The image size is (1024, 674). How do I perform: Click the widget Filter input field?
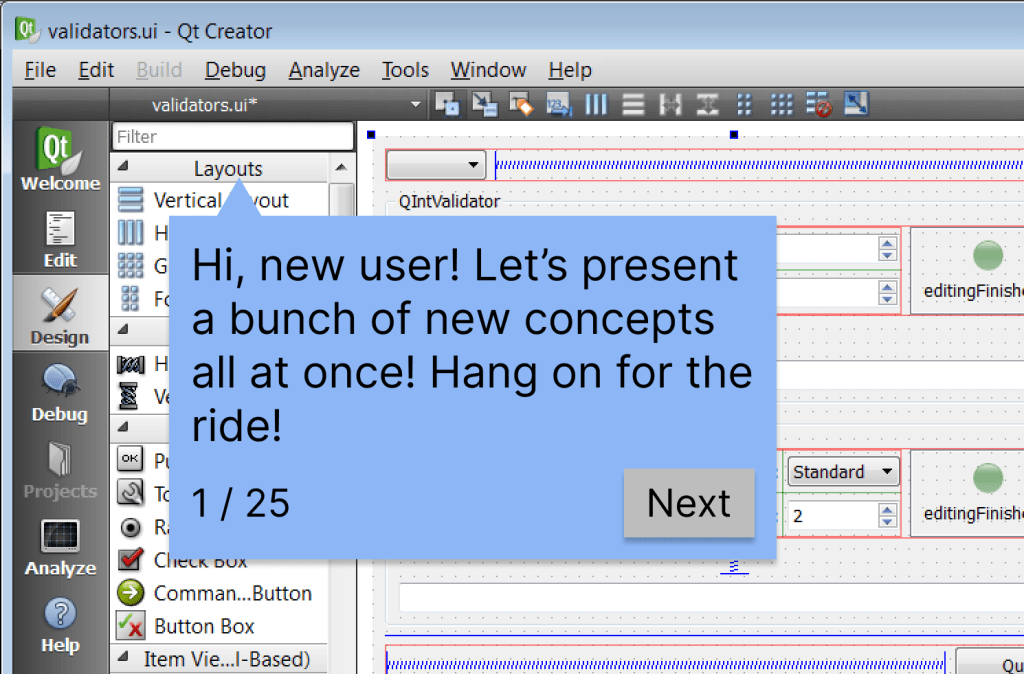(x=233, y=136)
